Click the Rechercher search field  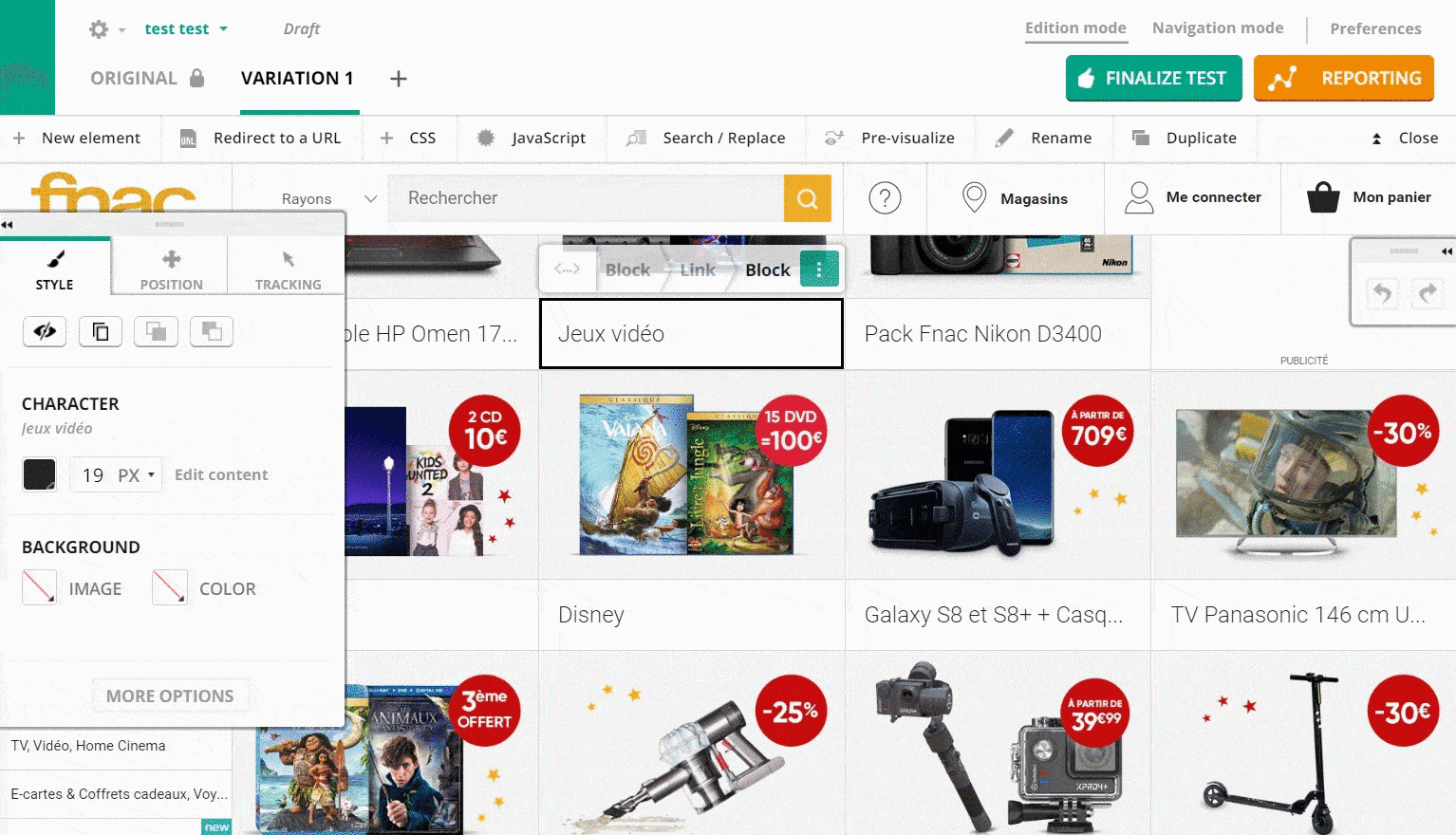point(587,198)
